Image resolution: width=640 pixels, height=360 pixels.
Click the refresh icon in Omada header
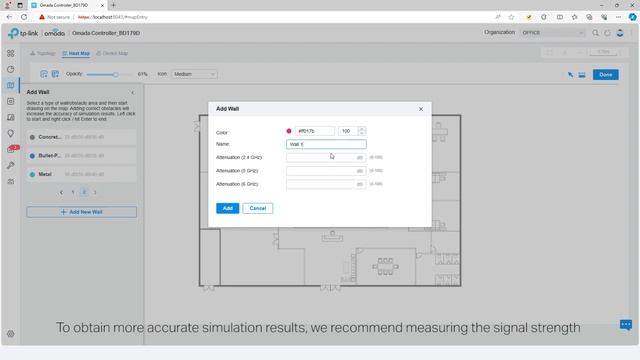[x=607, y=33]
